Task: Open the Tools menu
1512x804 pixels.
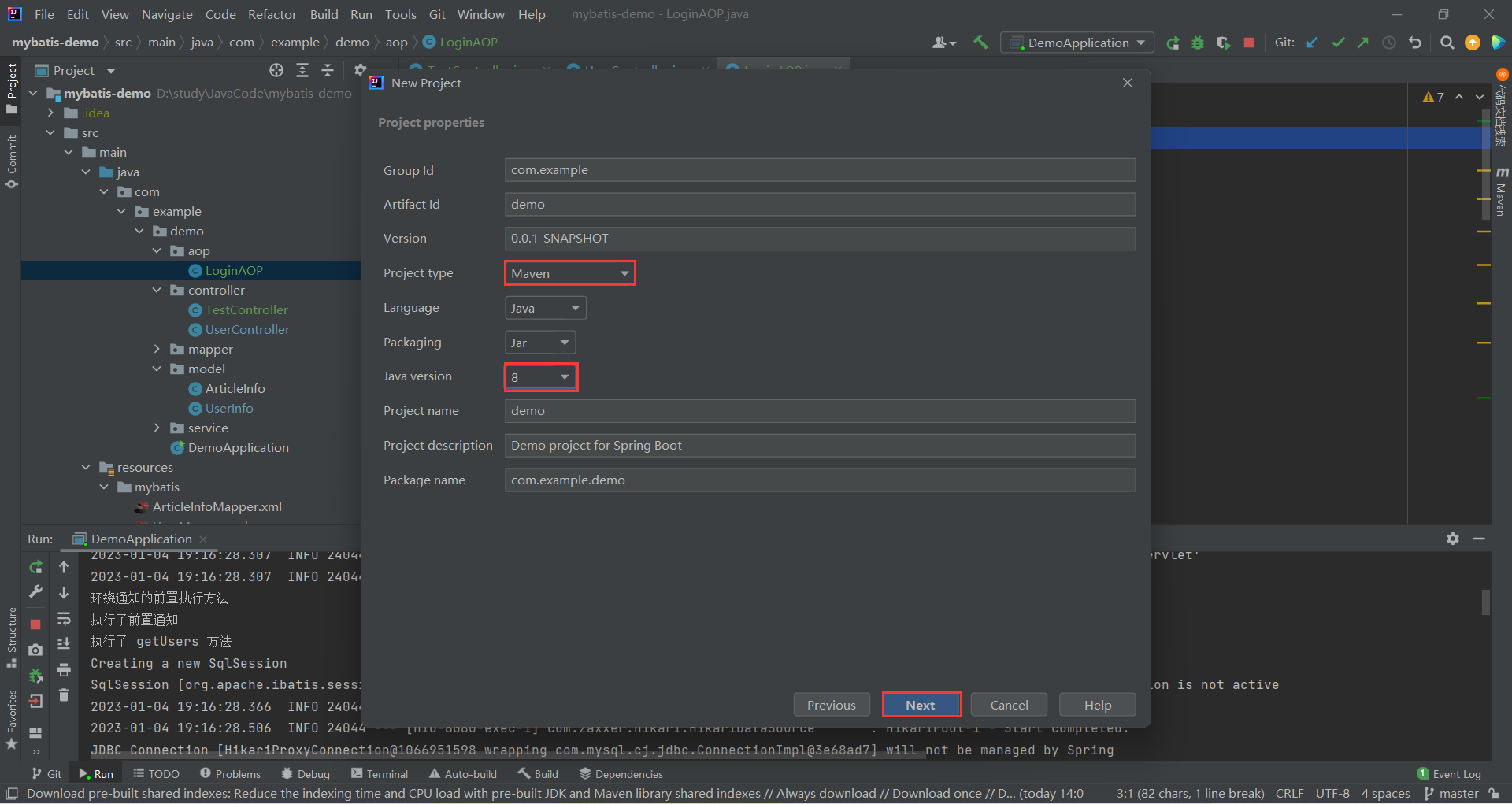Action: pos(400,14)
